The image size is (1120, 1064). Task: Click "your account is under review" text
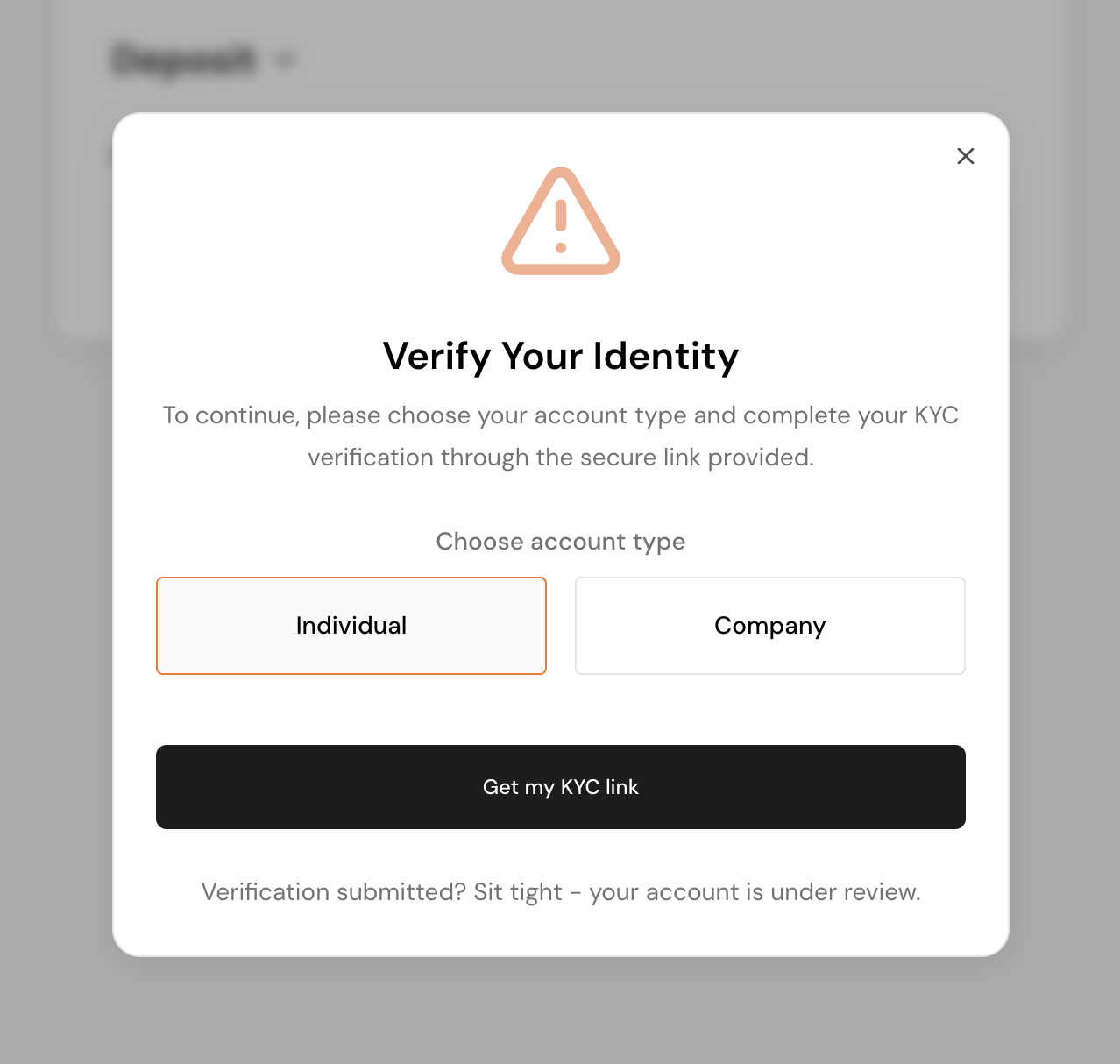click(x=755, y=892)
